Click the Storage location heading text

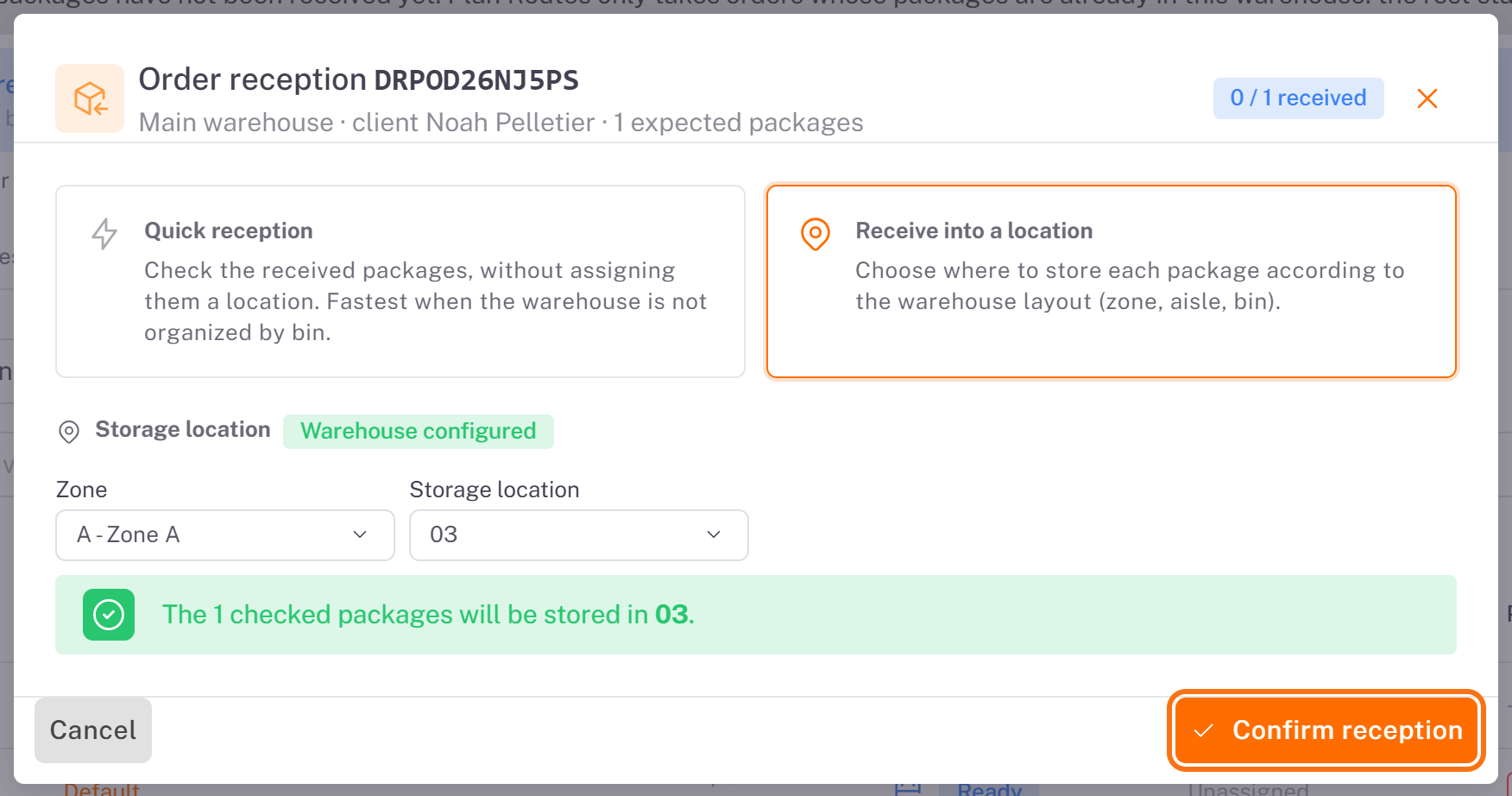(x=183, y=429)
